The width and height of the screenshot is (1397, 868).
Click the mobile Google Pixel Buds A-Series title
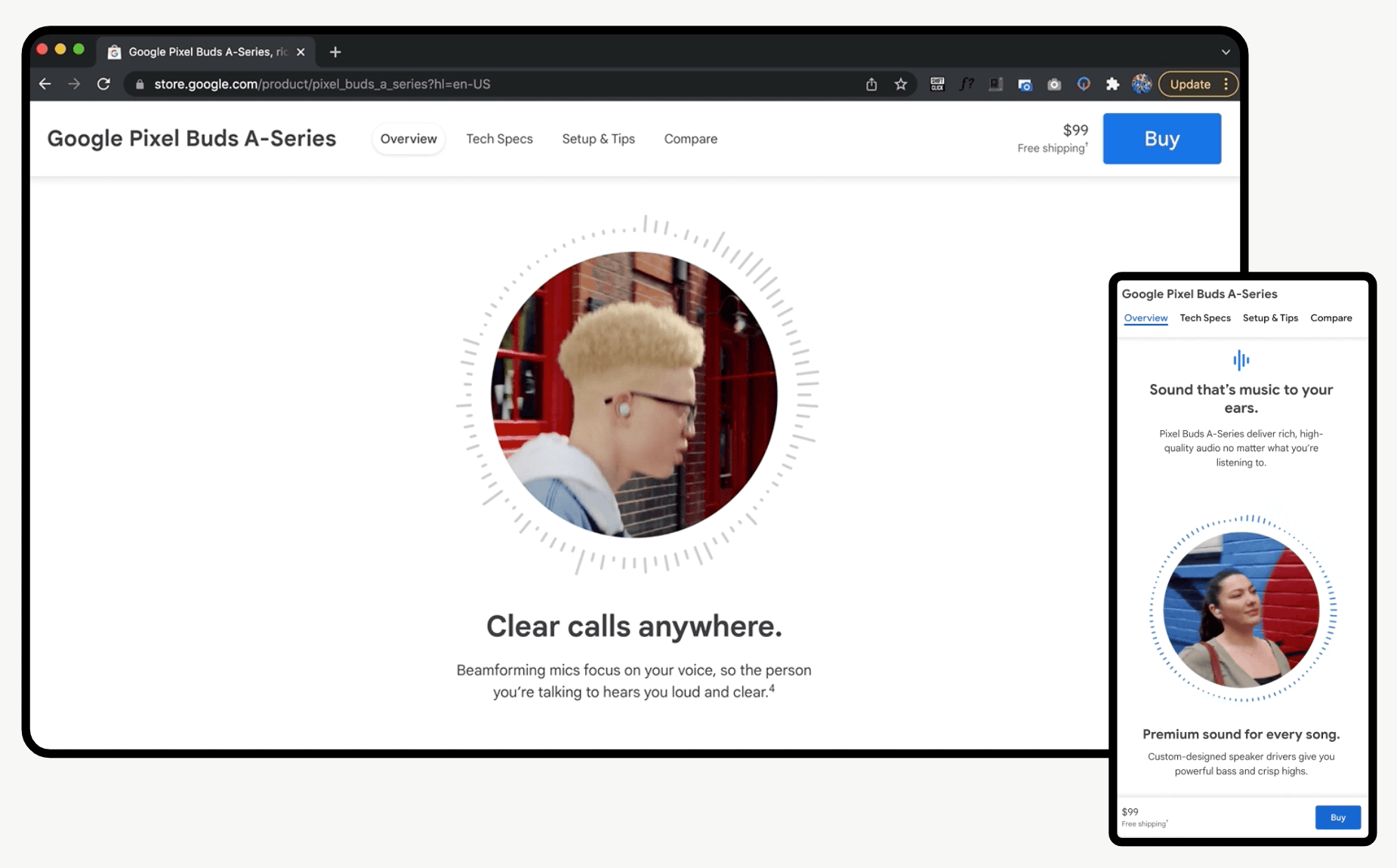(x=1199, y=294)
